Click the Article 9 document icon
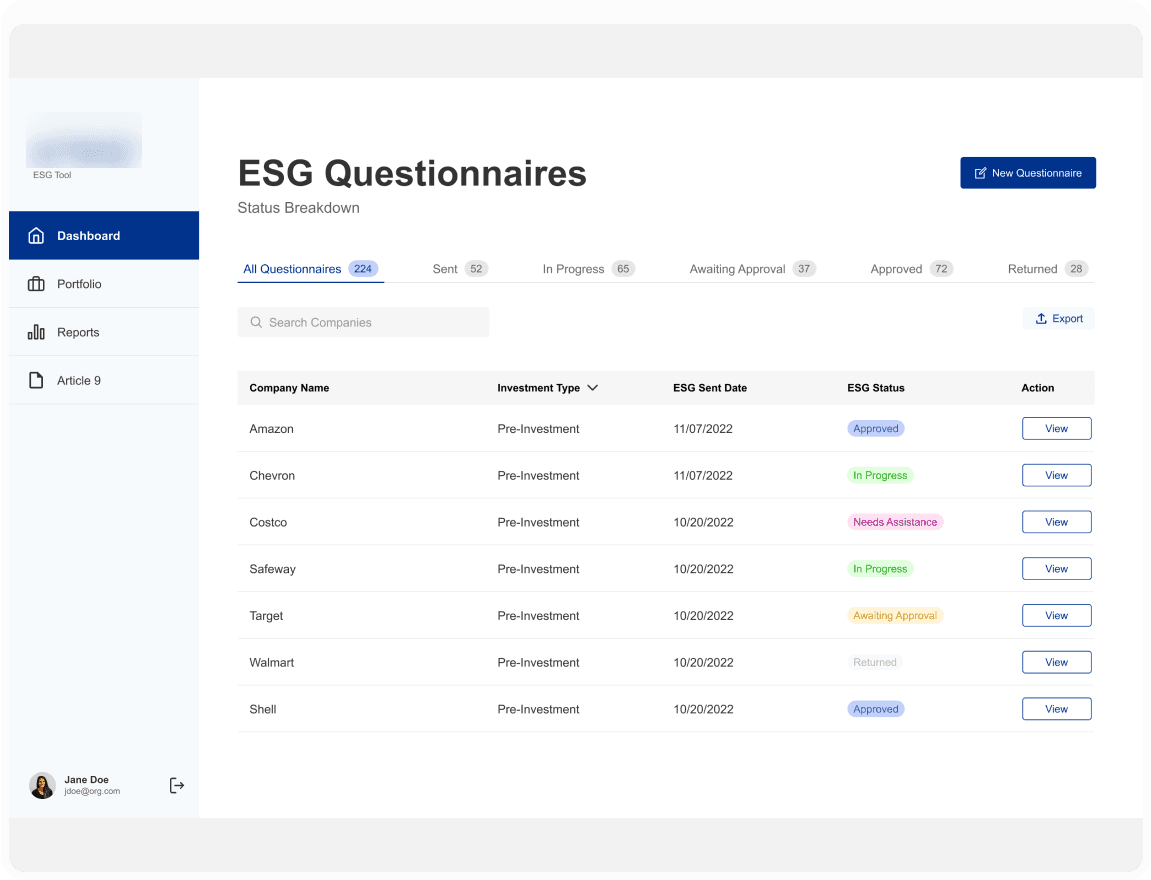The height and width of the screenshot is (880, 1151). [x=36, y=380]
